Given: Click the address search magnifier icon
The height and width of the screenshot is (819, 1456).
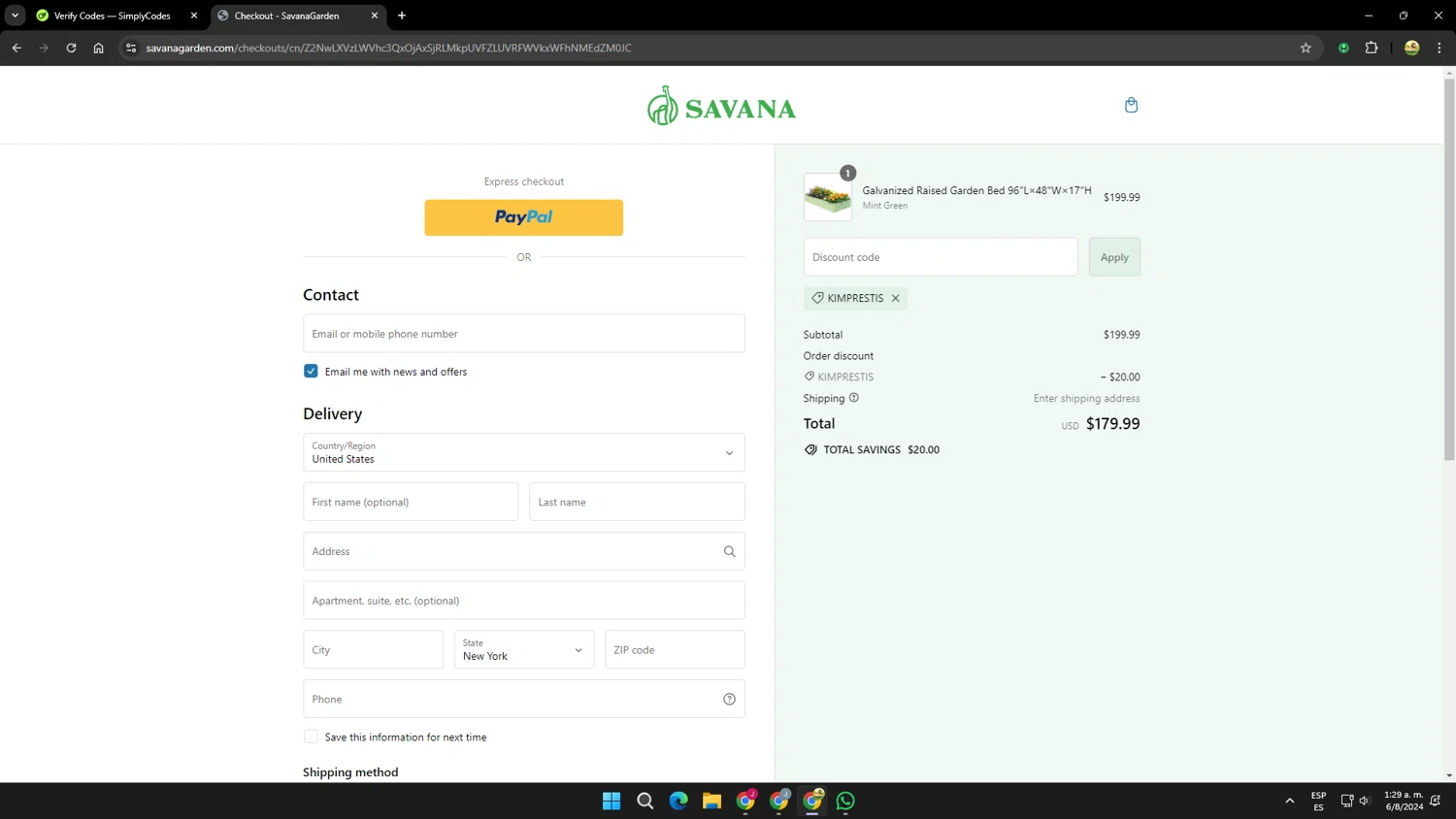Looking at the screenshot, I should (729, 551).
